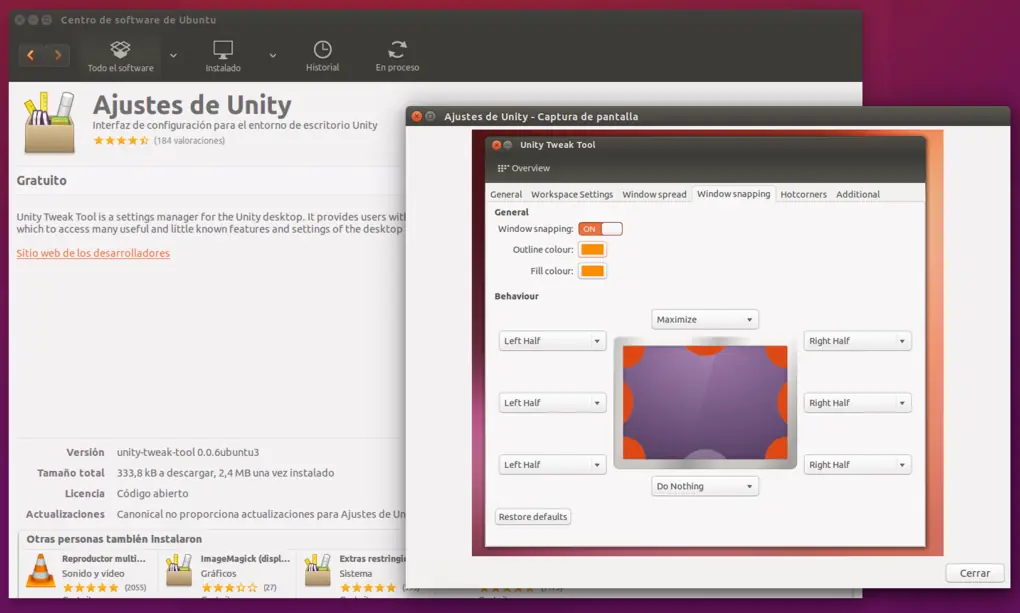This screenshot has height=613, width=1020.
Task: Pick the Fill colour swatch
Action: [592, 271]
